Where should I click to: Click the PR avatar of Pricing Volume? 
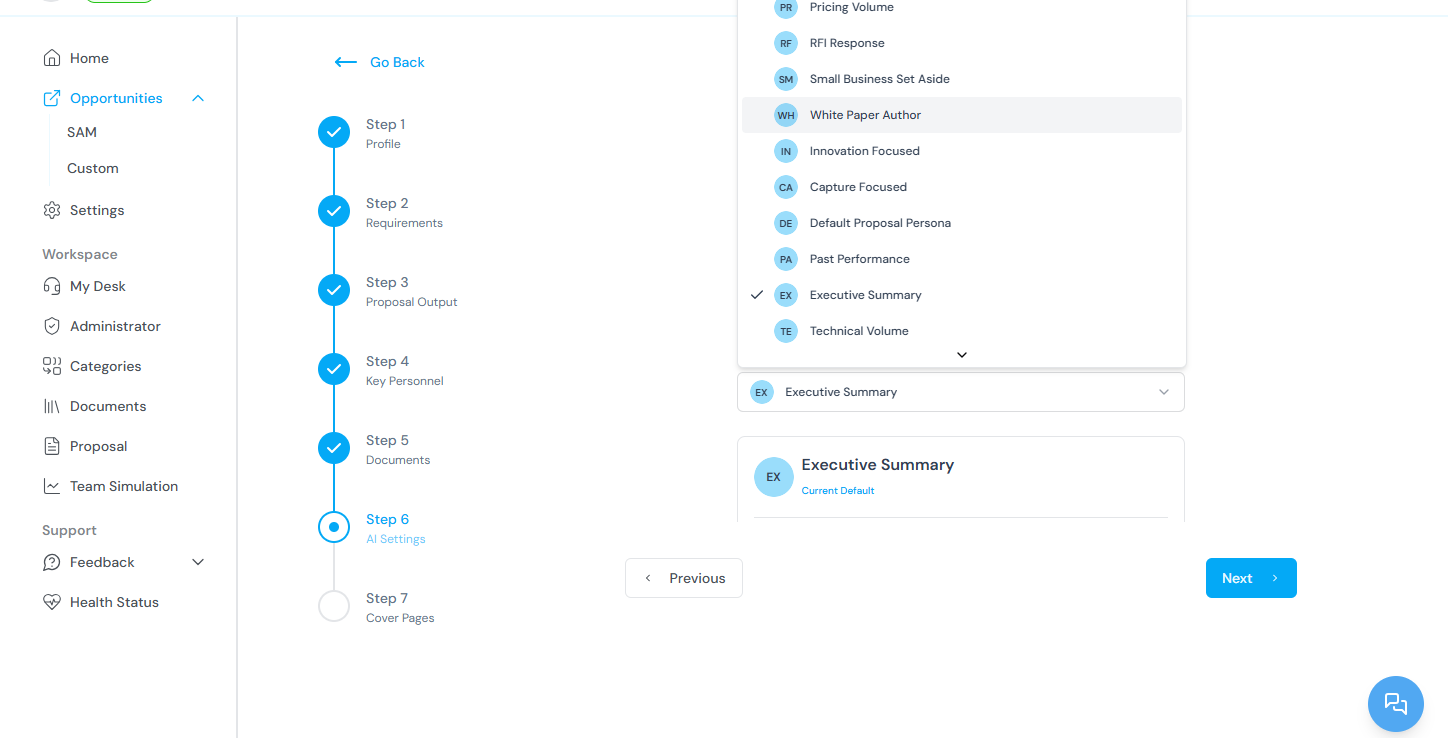pos(786,8)
